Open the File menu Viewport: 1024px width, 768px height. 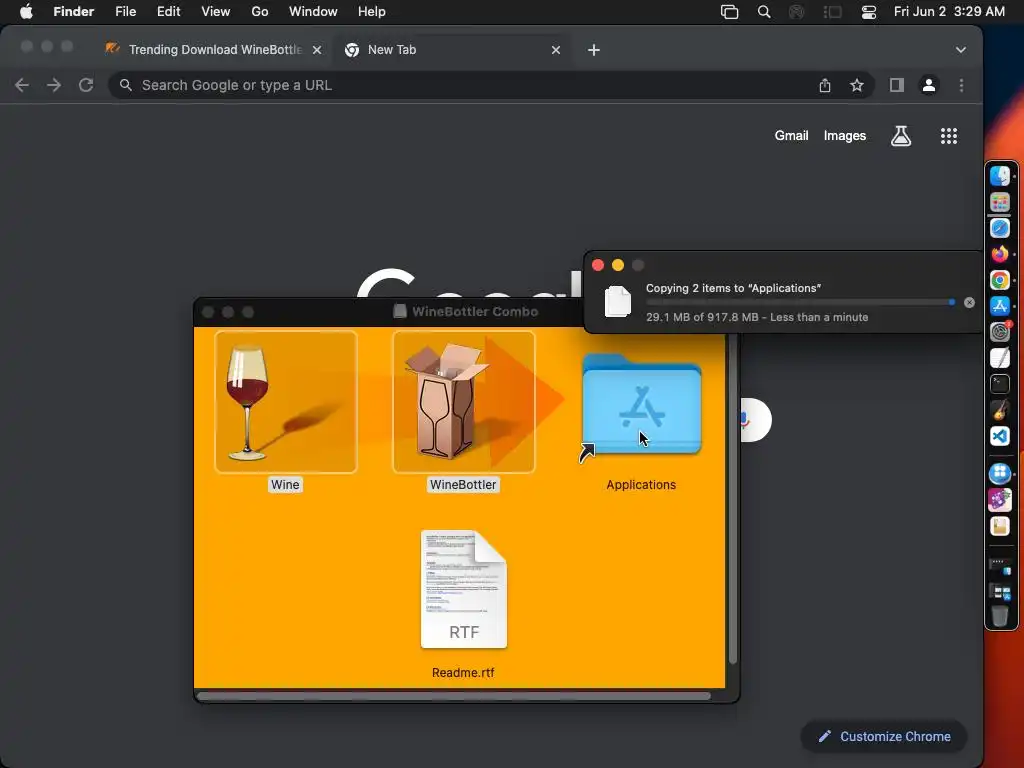point(125,12)
